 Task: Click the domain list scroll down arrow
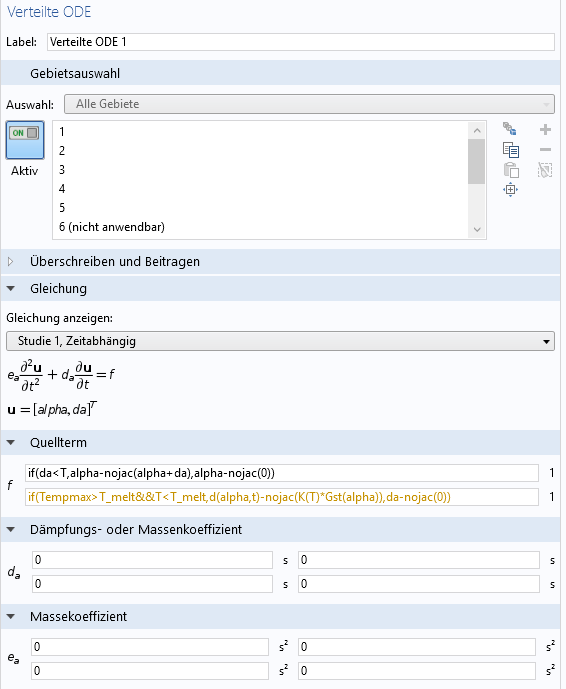(x=477, y=229)
